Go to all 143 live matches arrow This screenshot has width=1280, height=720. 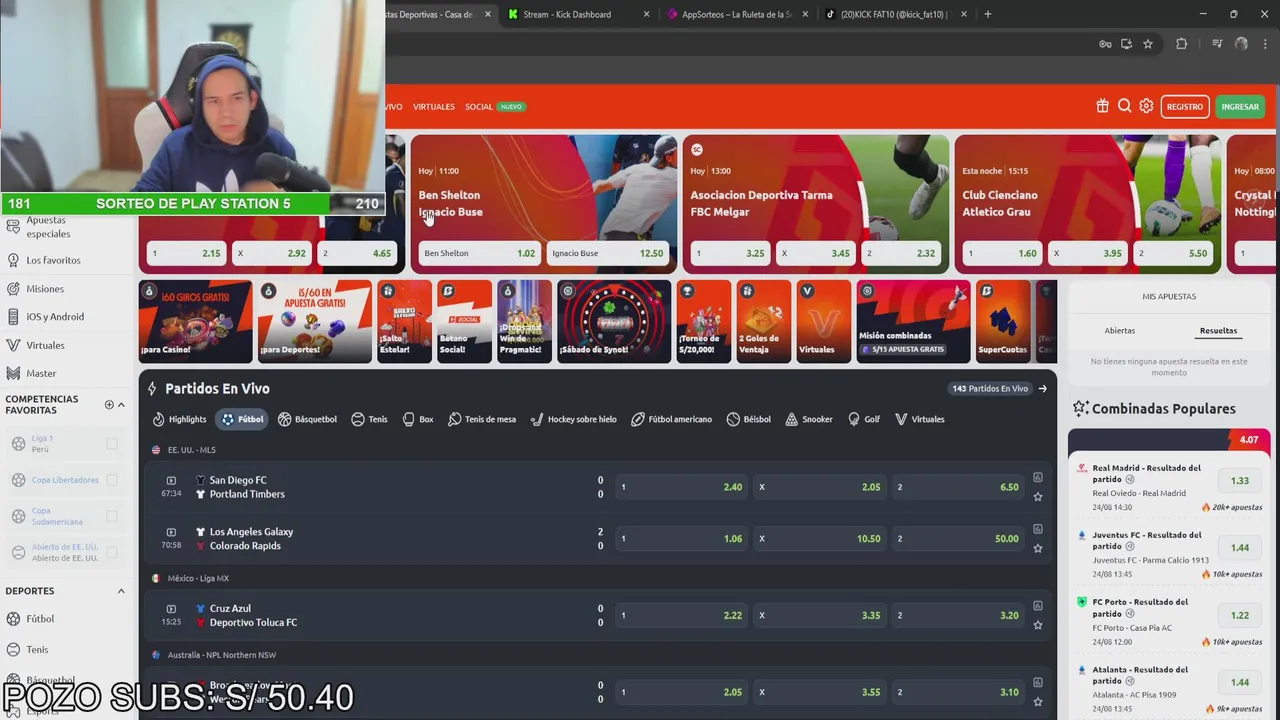click(x=1043, y=389)
